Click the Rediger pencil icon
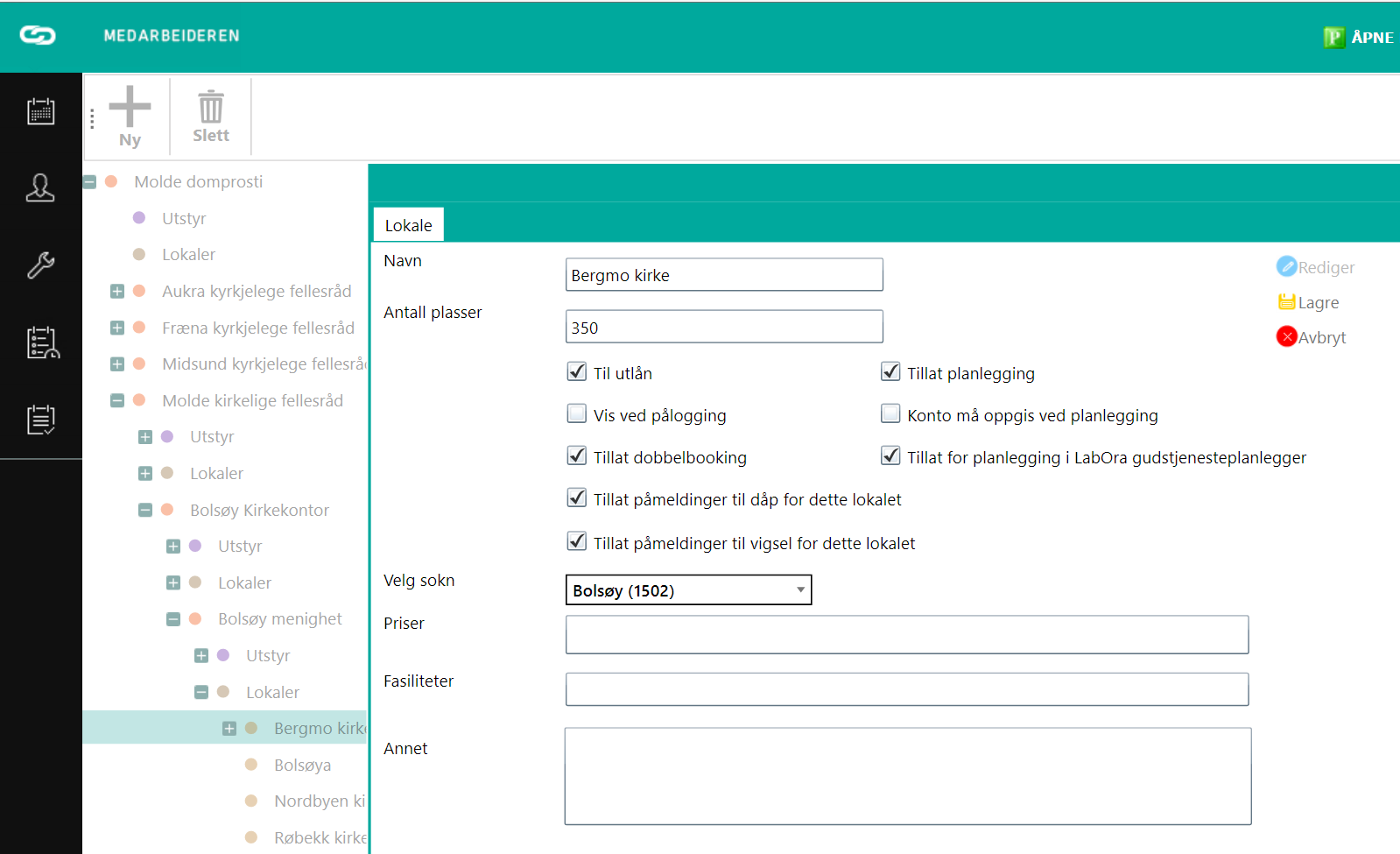The height and width of the screenshot is (854, 1400). click(1286, 266)
